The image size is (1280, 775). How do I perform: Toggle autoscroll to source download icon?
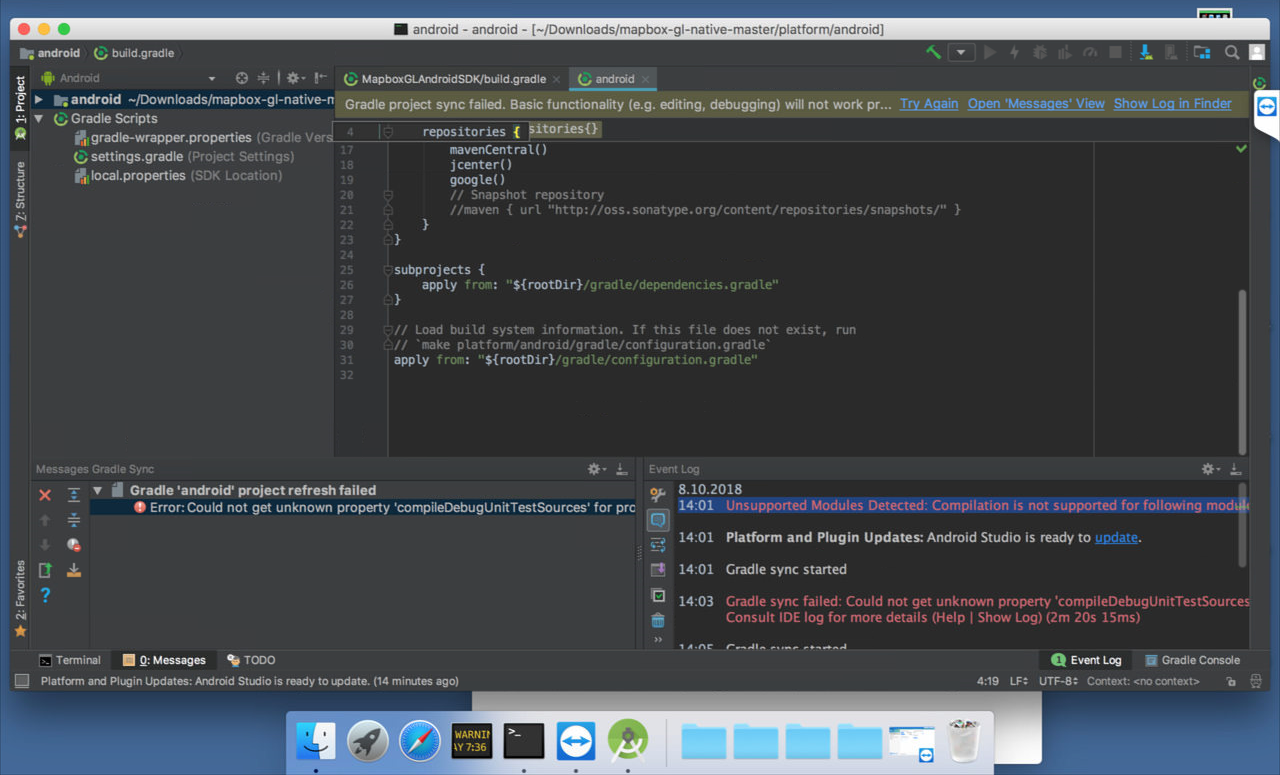pos(74,570)
